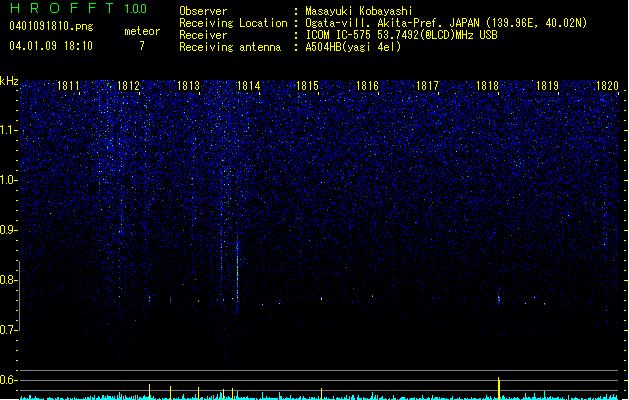The image size is (629, 400).
Task: Select the Ogata-vill. Akita-Pref. JAPAN location text
Action: pos(446,23)
